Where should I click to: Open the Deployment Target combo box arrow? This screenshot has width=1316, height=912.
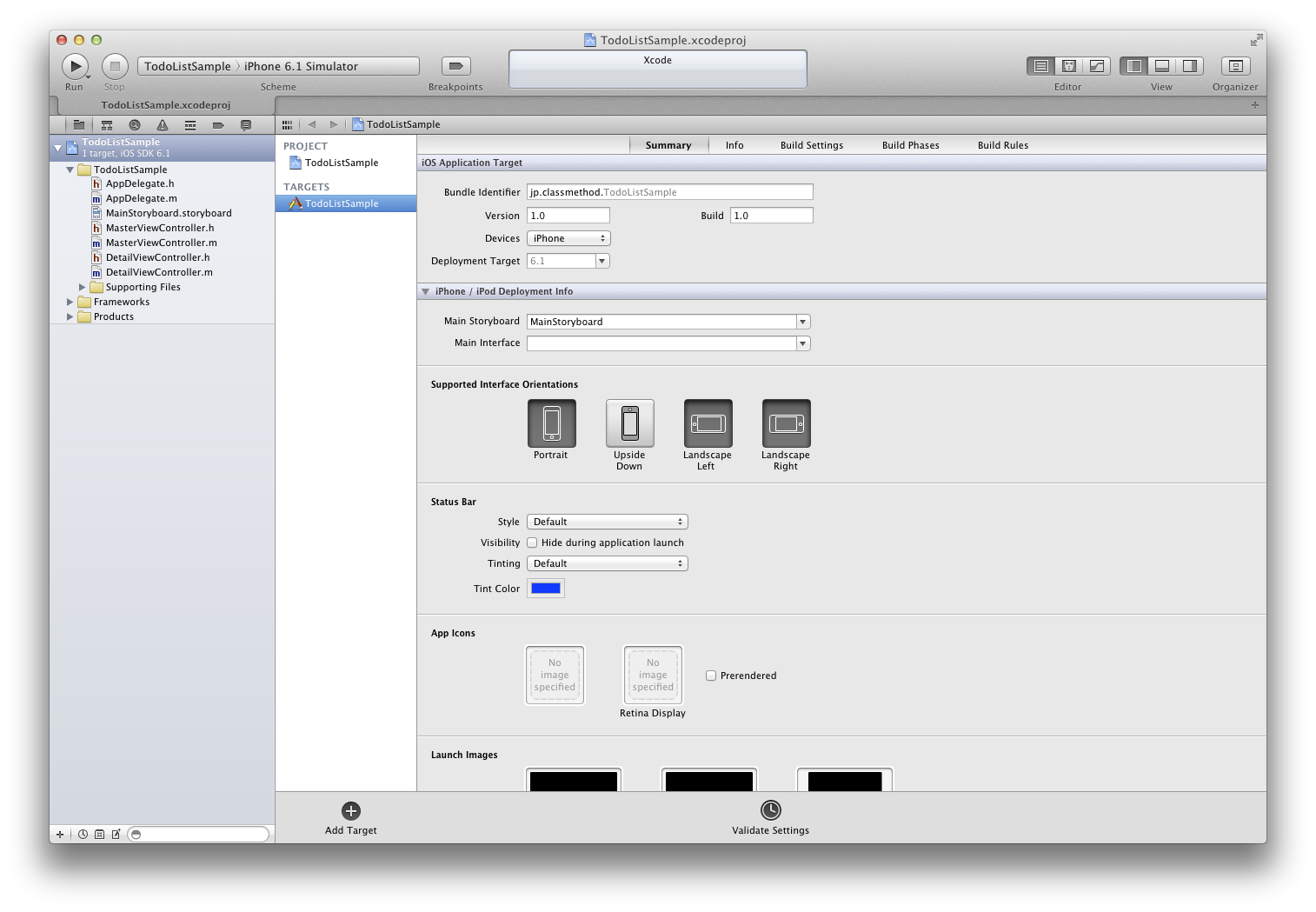point(602,261)
